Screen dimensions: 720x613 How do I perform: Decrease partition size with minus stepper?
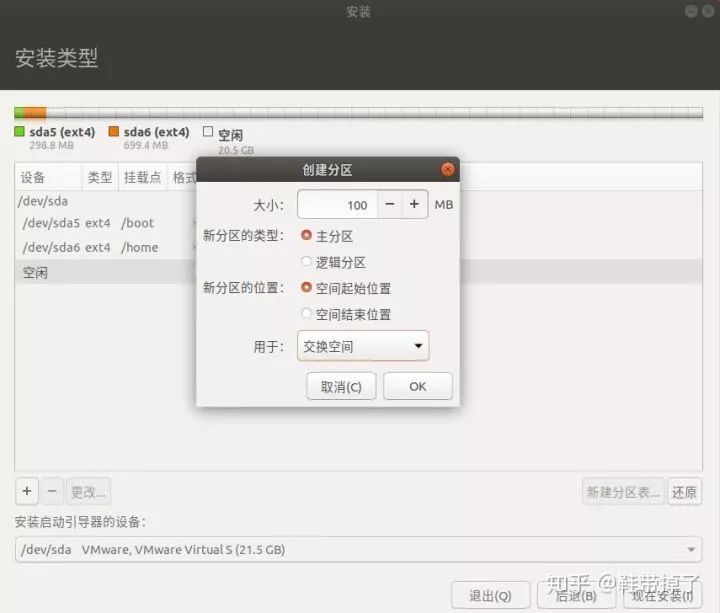(x=390, y=204)
